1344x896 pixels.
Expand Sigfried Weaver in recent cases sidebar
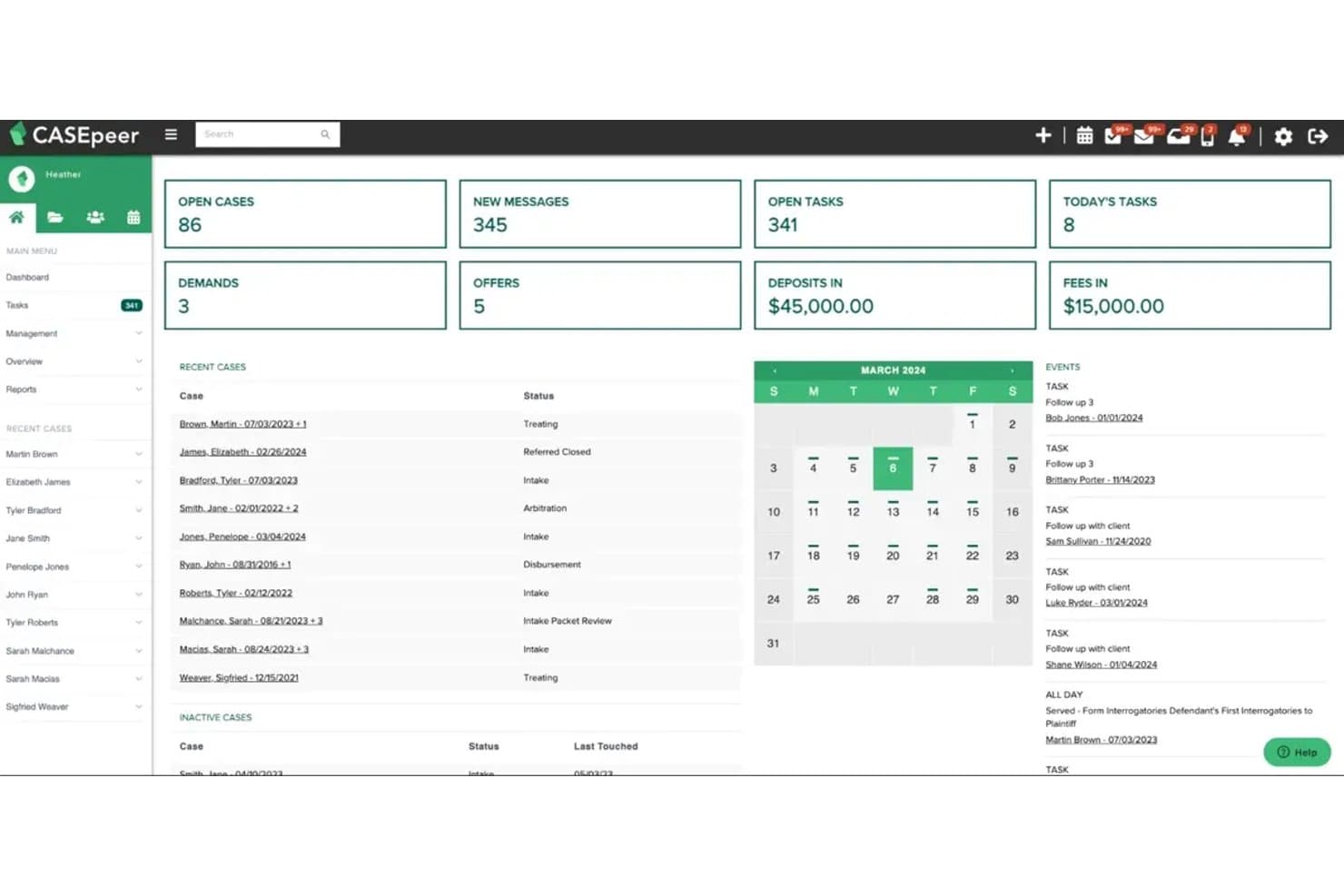74,706
